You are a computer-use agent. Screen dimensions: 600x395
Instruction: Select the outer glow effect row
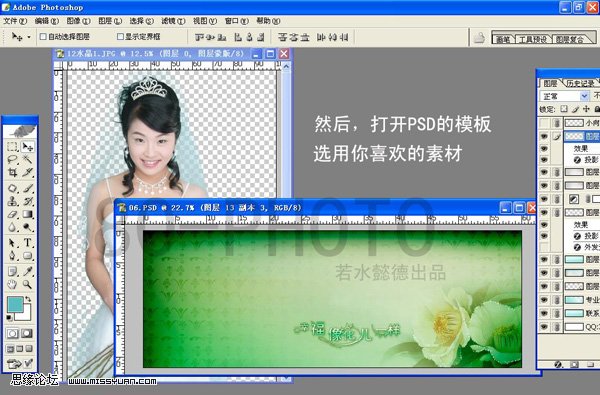click(x=588, y=247)
